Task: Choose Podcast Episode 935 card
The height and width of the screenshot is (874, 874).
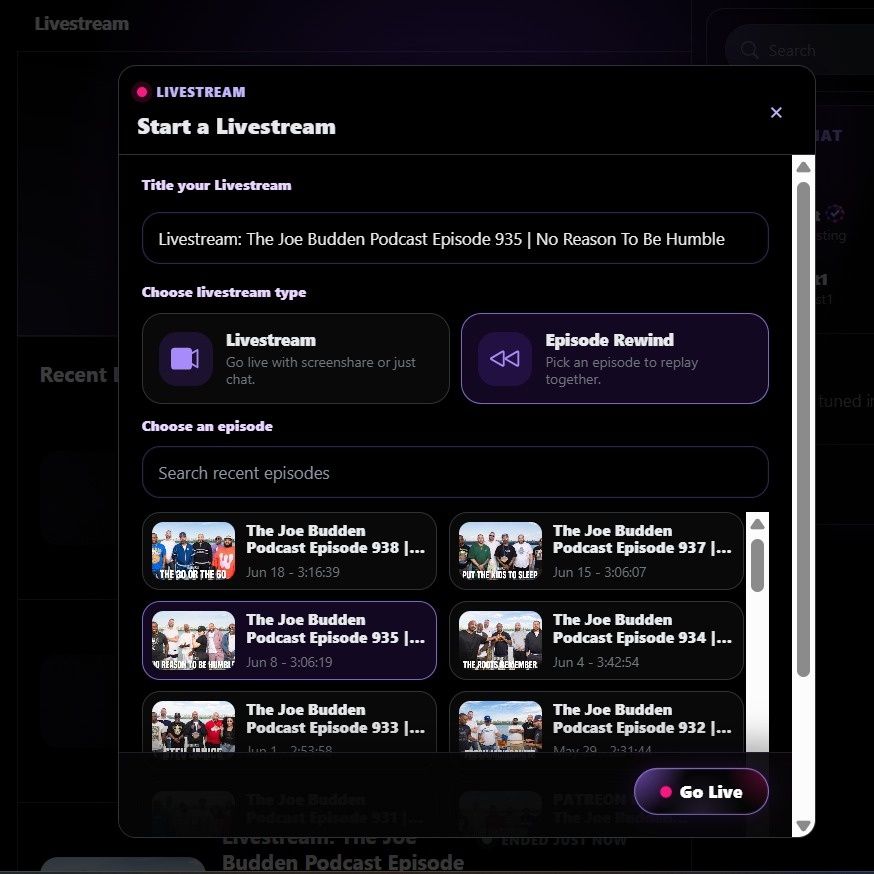Action: pyautogui.click(x=289, y=640)
